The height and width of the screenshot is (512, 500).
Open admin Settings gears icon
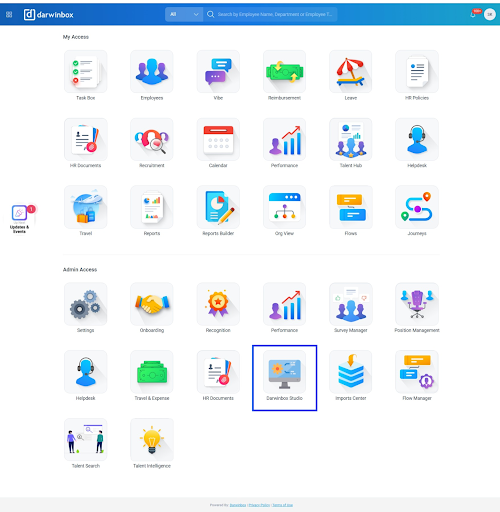pyautogui.click(x=86, y=304)
